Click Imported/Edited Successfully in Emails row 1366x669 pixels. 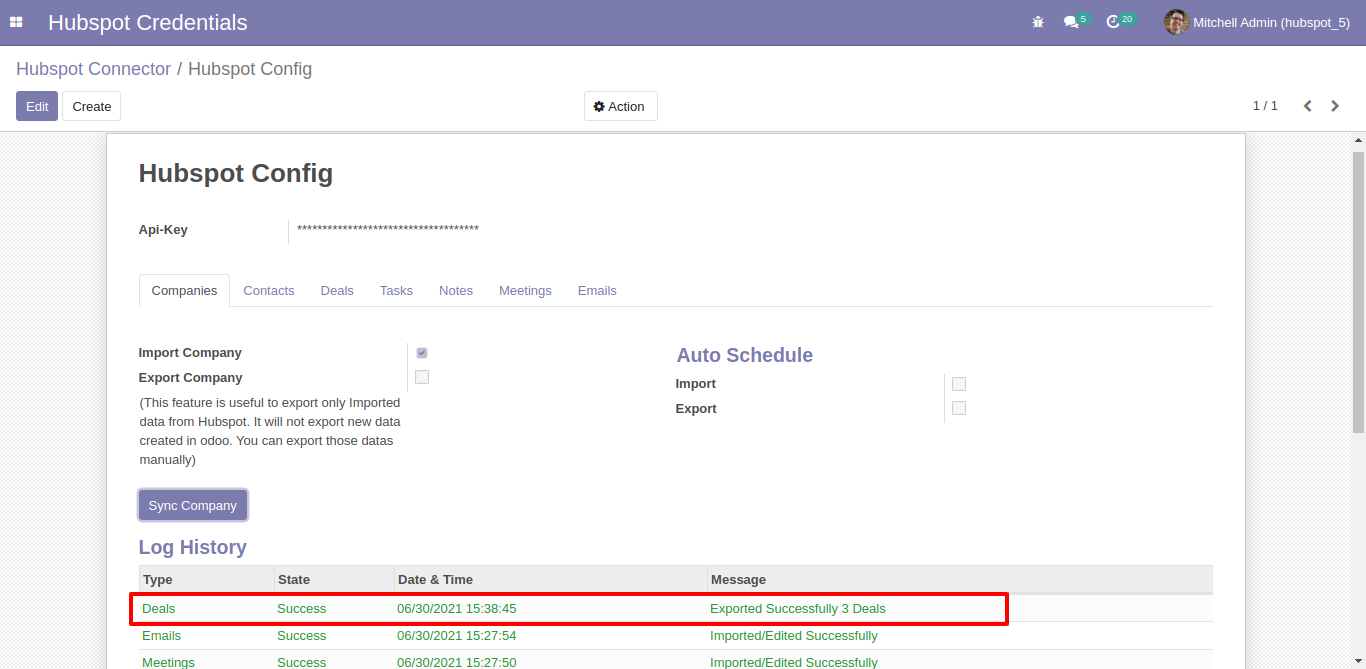[x=794, y=636]
